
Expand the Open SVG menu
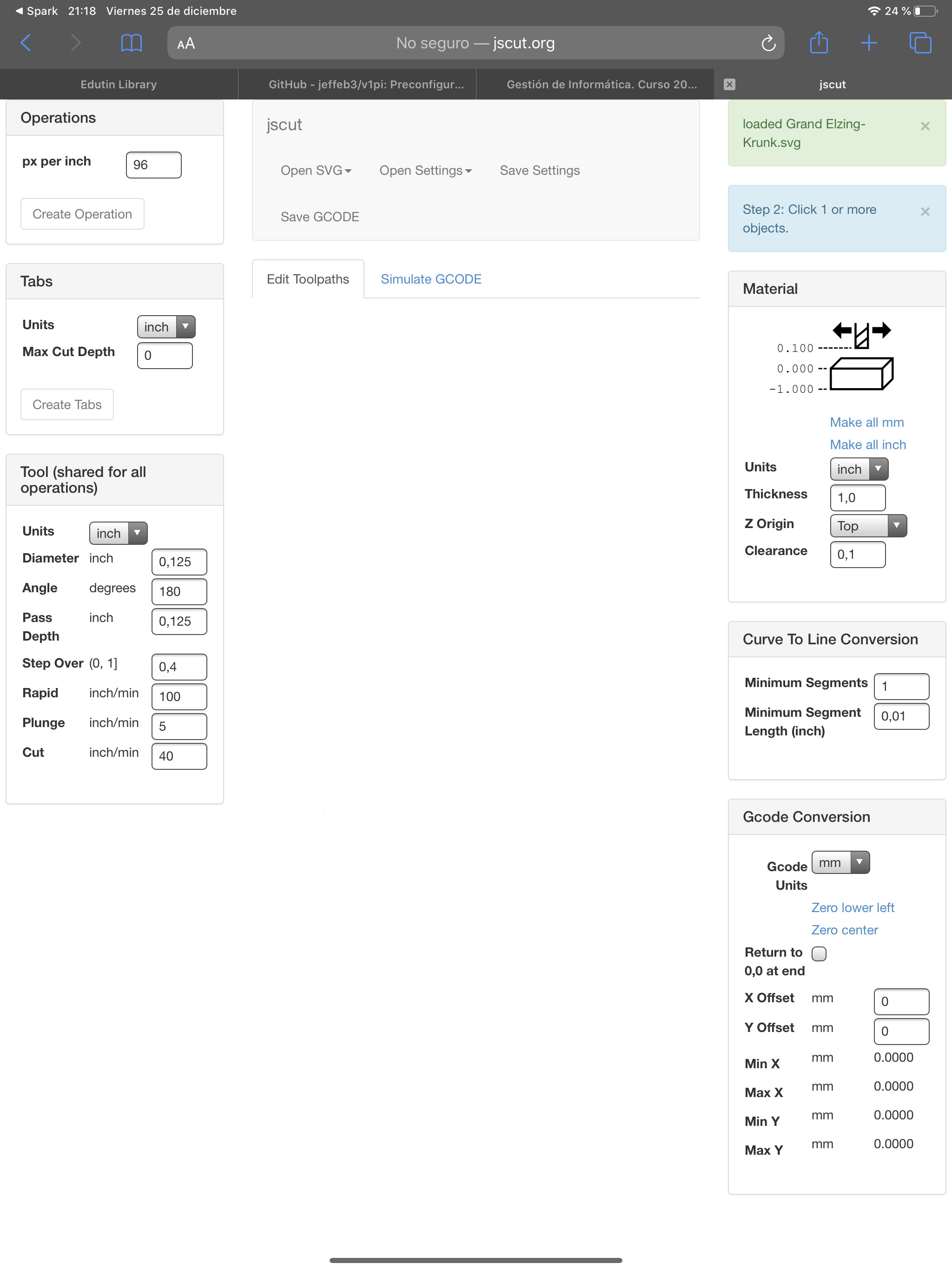point(316,171)
